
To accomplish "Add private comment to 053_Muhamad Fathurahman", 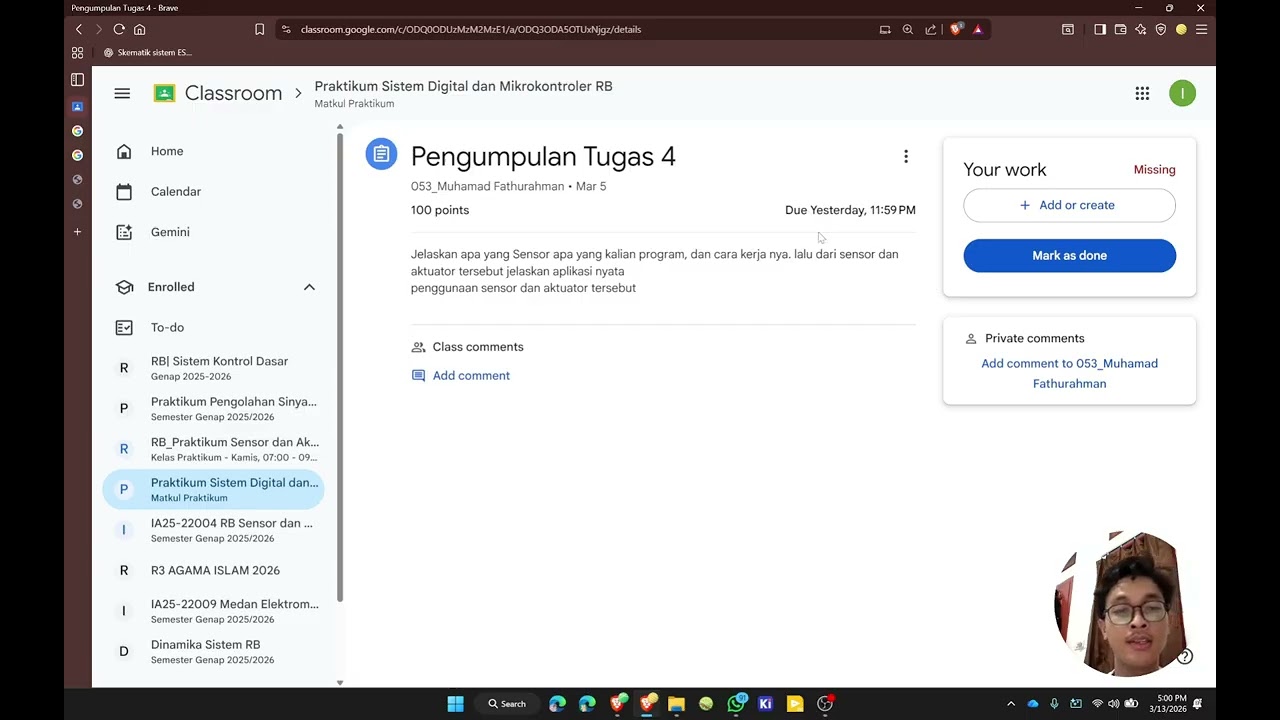I will [x=1069, y=373].
